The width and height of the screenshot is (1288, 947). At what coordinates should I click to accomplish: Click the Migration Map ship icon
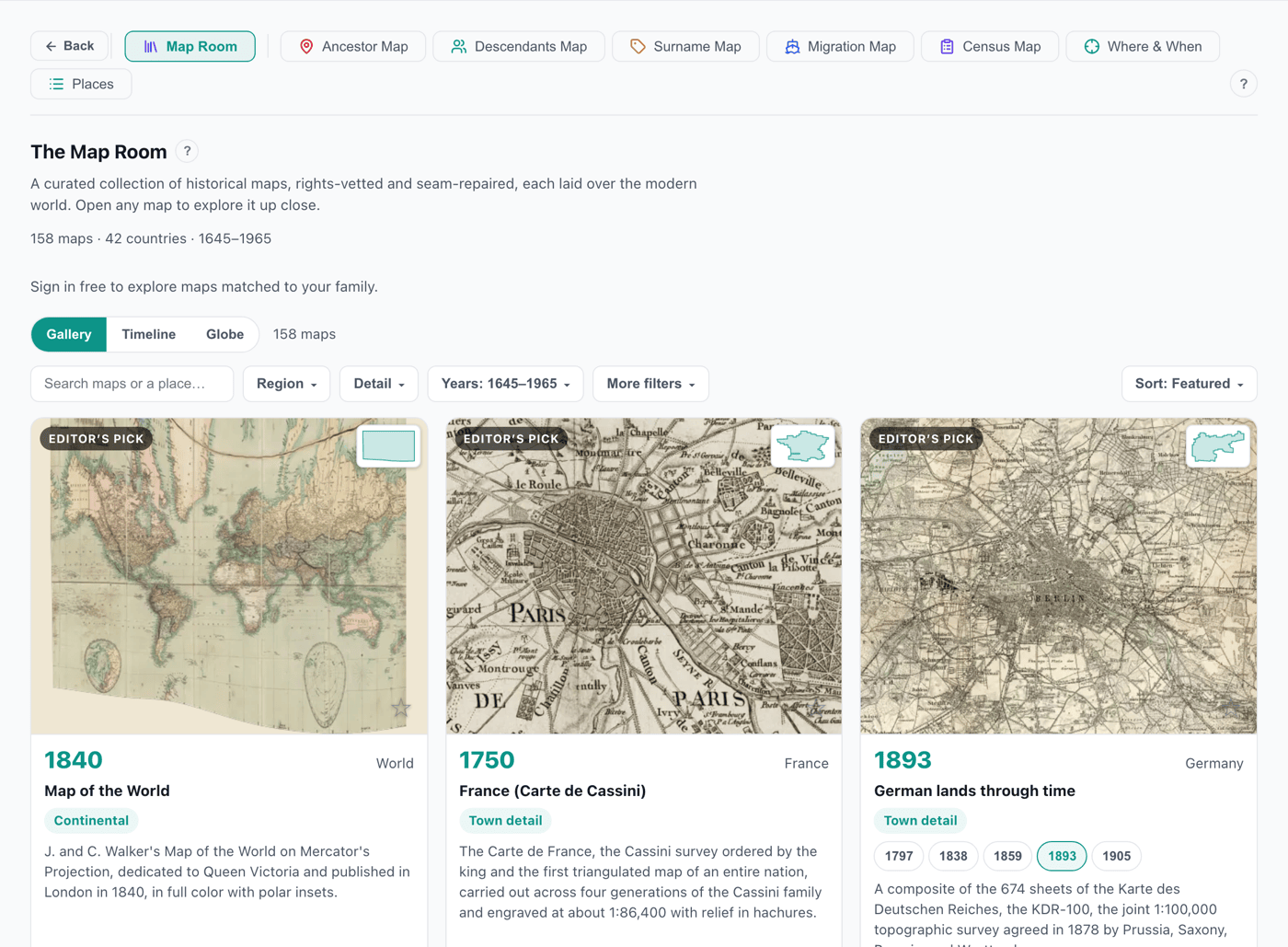(792, 46)
